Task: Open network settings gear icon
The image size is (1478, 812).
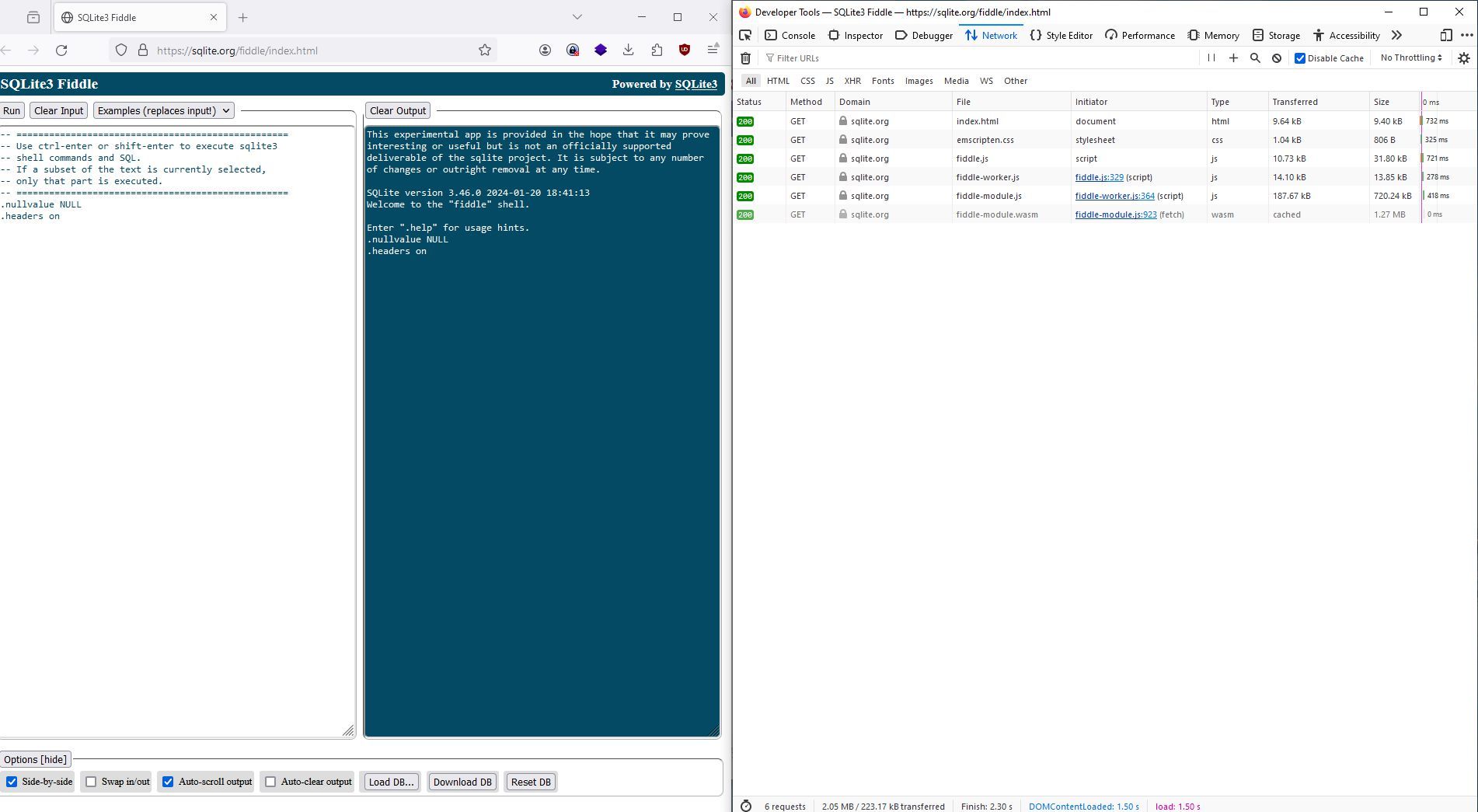Action: 1464,58
